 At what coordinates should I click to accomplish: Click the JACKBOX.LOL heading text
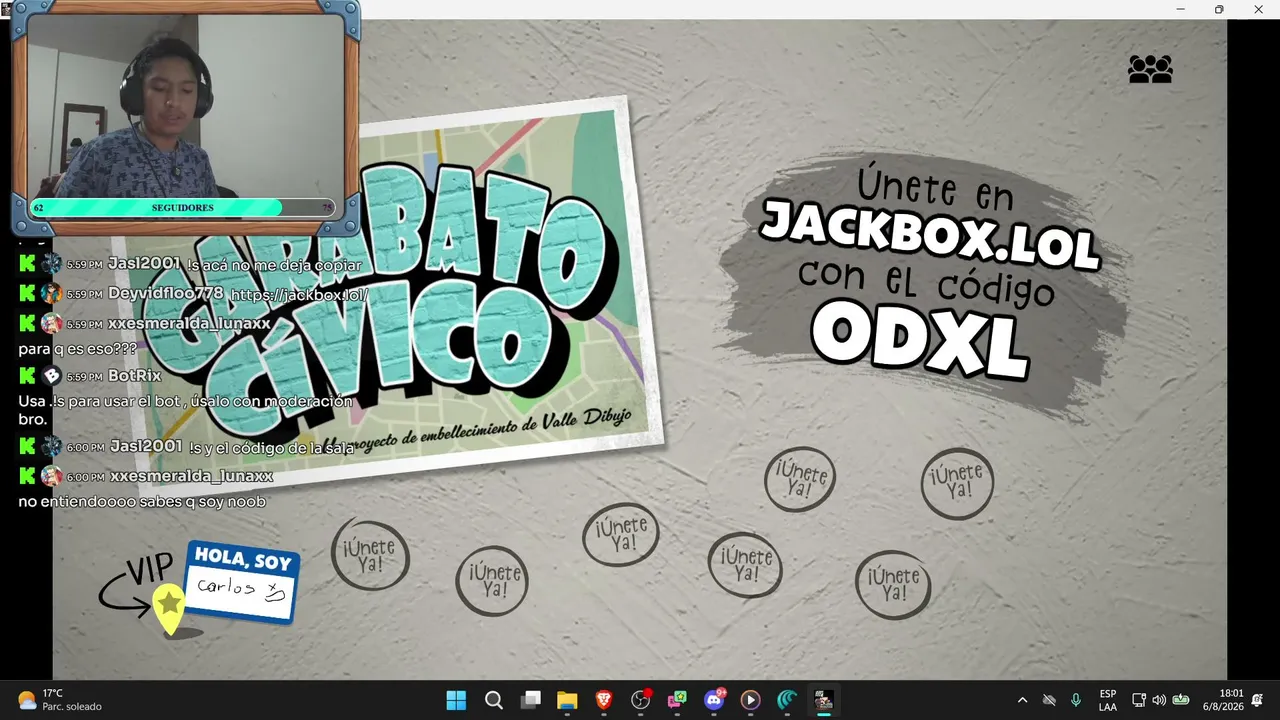pyautogui.click(x=930, y=234)
